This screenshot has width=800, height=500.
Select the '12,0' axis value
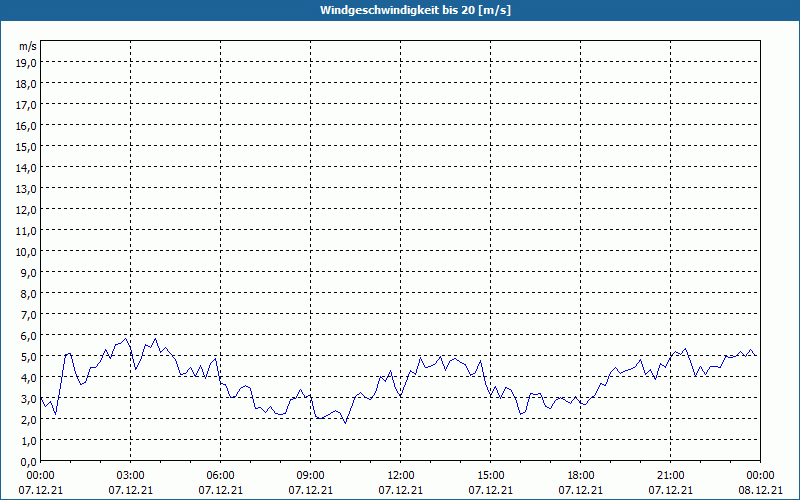pos(26,210)
